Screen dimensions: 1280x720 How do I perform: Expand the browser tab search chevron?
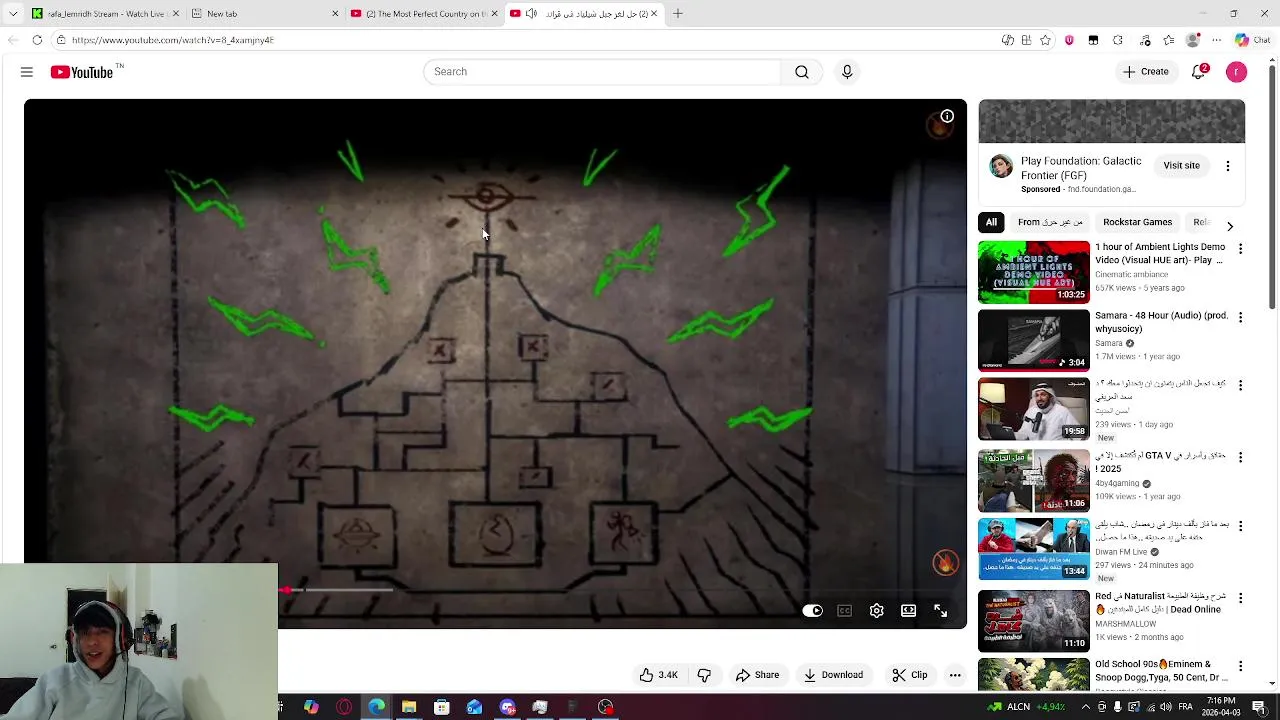click(13, 14)
